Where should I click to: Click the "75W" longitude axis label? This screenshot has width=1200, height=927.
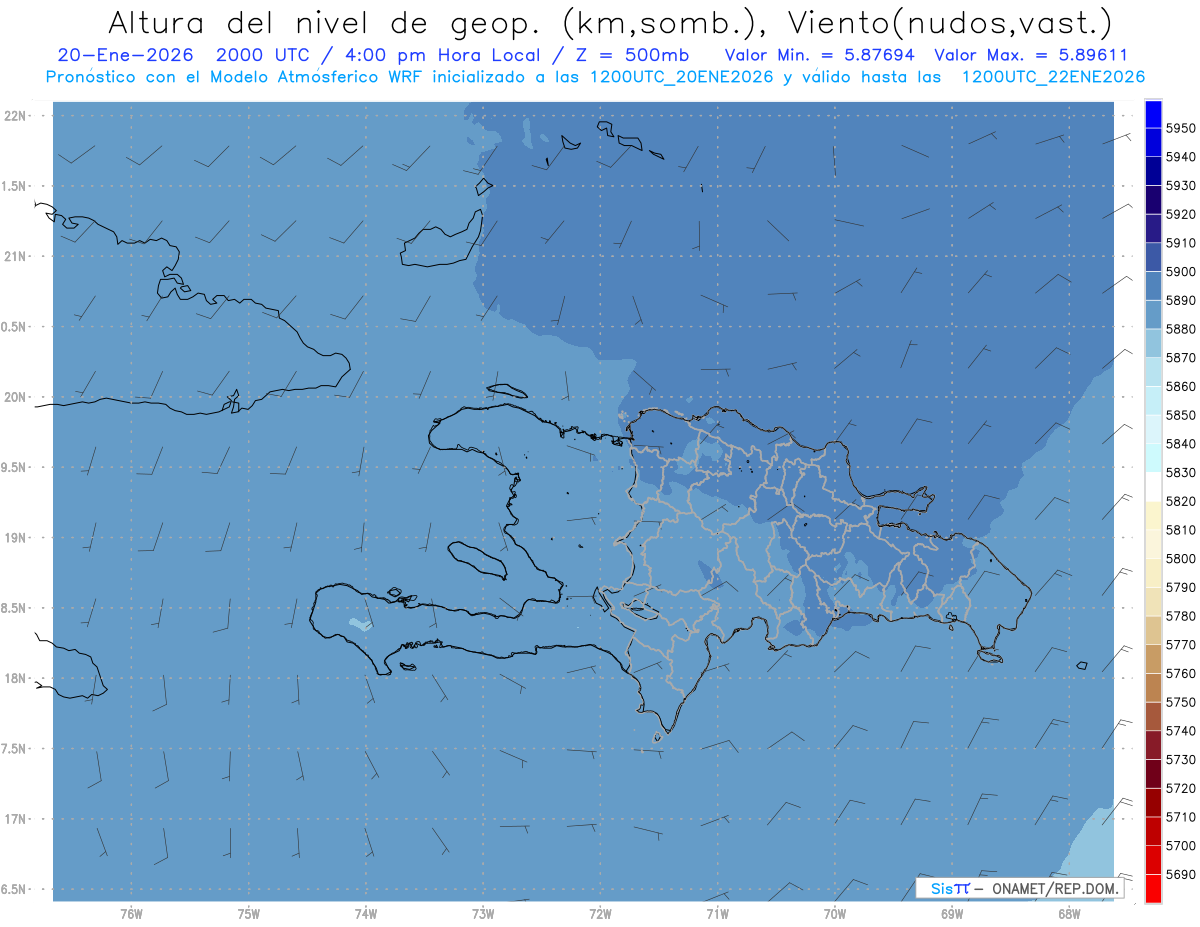pos(249,913)
